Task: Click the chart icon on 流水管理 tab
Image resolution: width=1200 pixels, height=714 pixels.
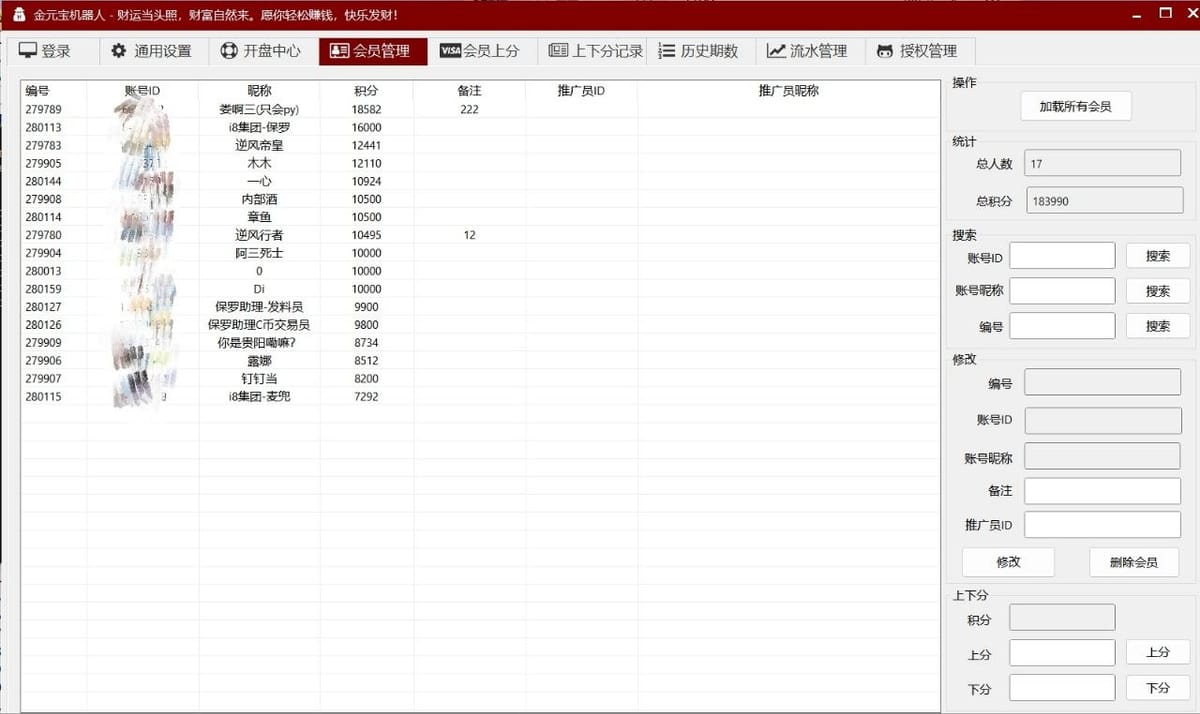Action: click(x=776, y=51)
